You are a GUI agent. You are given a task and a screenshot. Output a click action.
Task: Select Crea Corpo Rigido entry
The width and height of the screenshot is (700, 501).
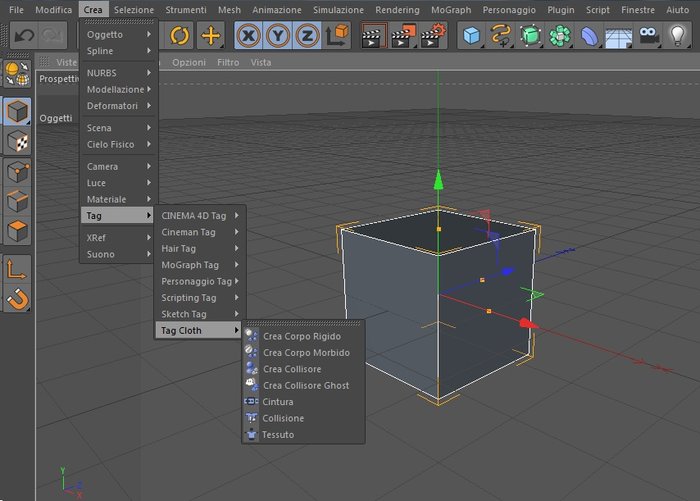(x=303, y=336)
